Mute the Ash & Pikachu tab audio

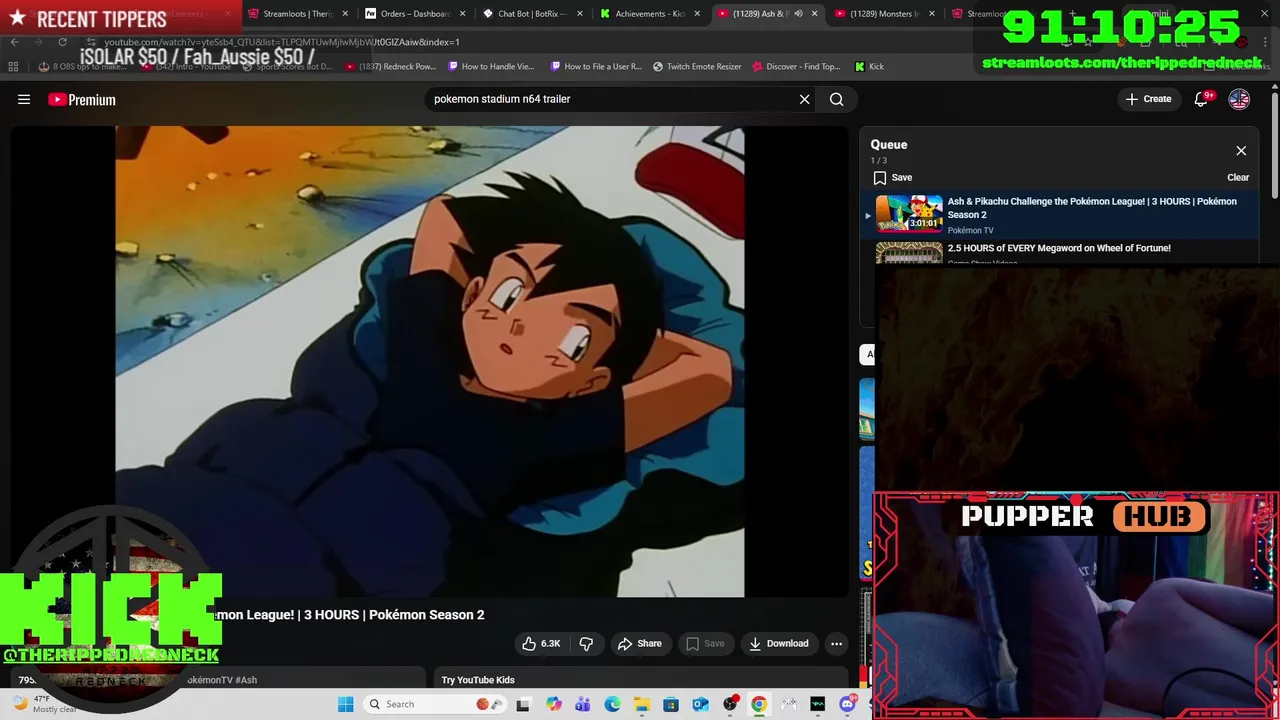click(798, 14)
